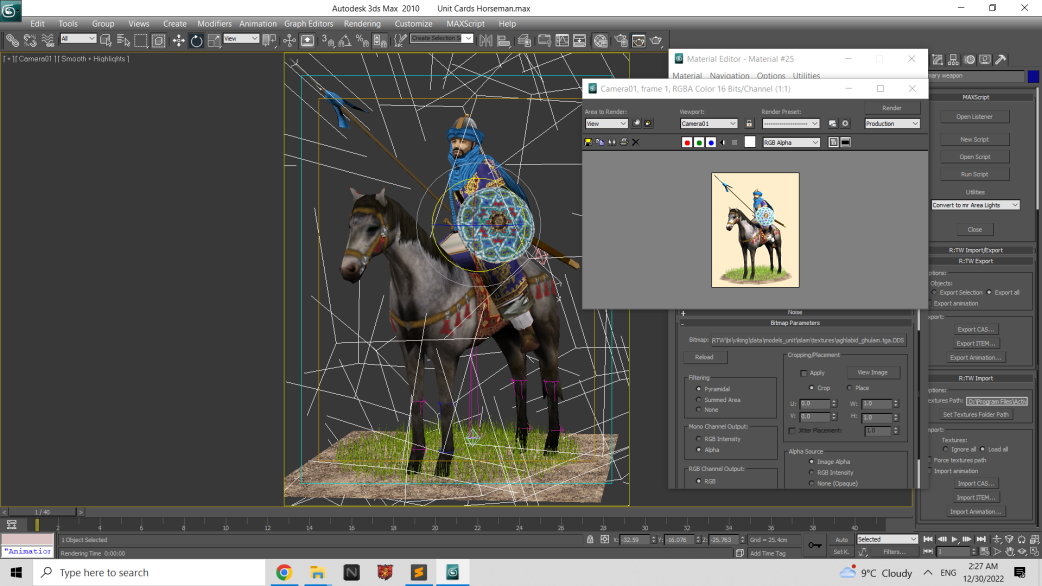Select the Summed Area filtering option

click(x=698, y=400)
